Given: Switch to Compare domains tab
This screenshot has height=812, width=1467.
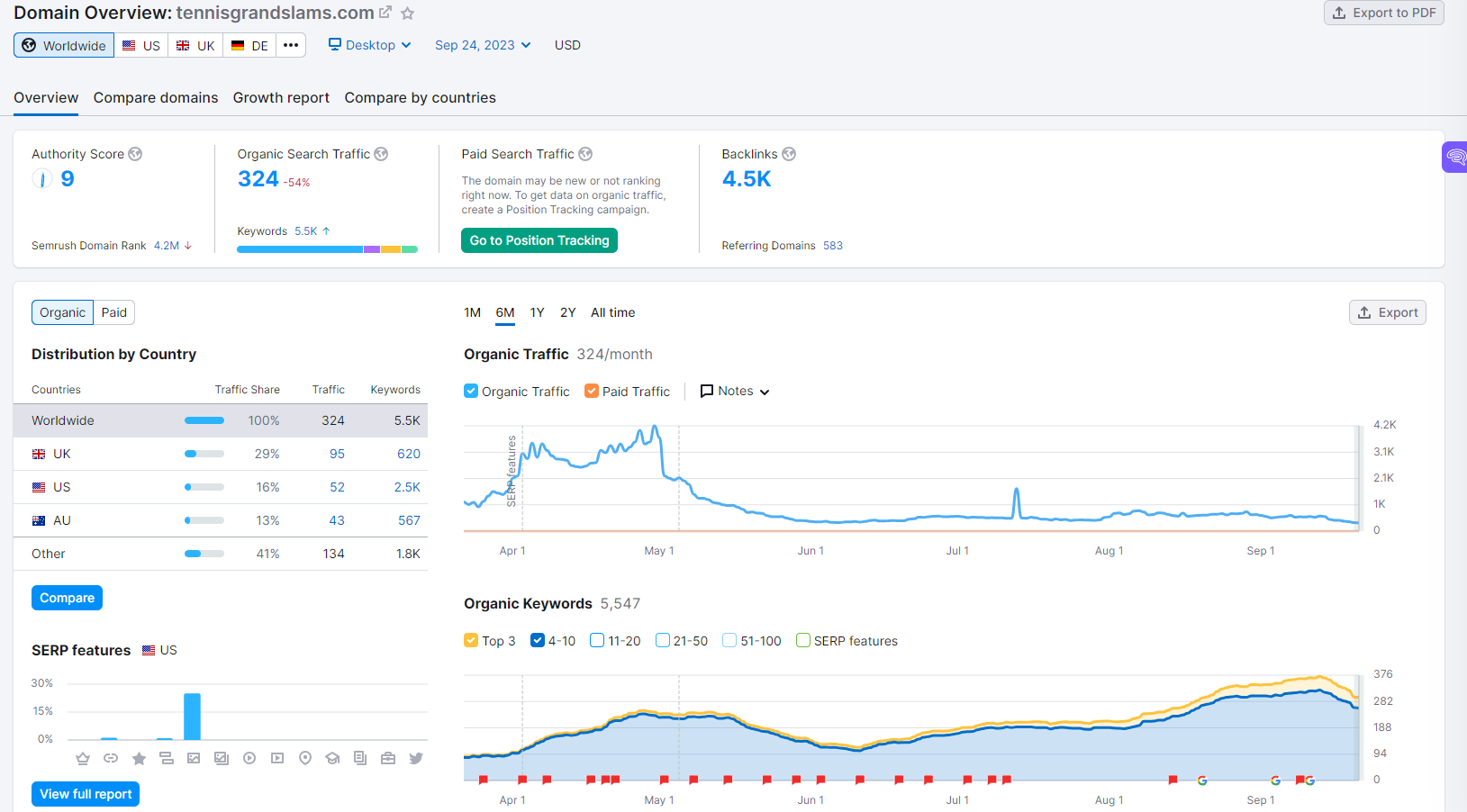Looking at the screenshot, I should [x=156, y=97].
